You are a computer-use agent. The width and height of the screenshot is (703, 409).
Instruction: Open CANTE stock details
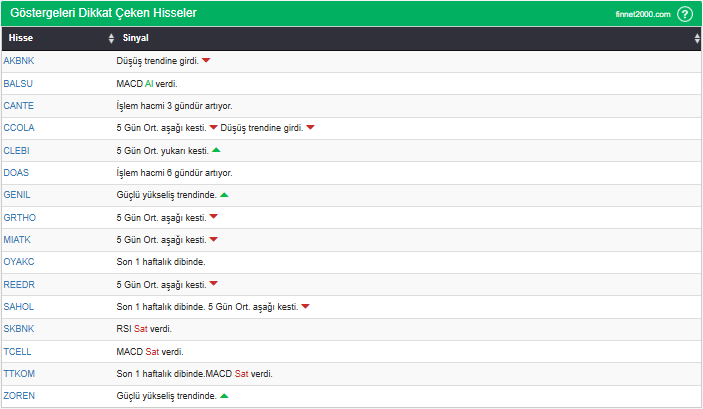19,105
